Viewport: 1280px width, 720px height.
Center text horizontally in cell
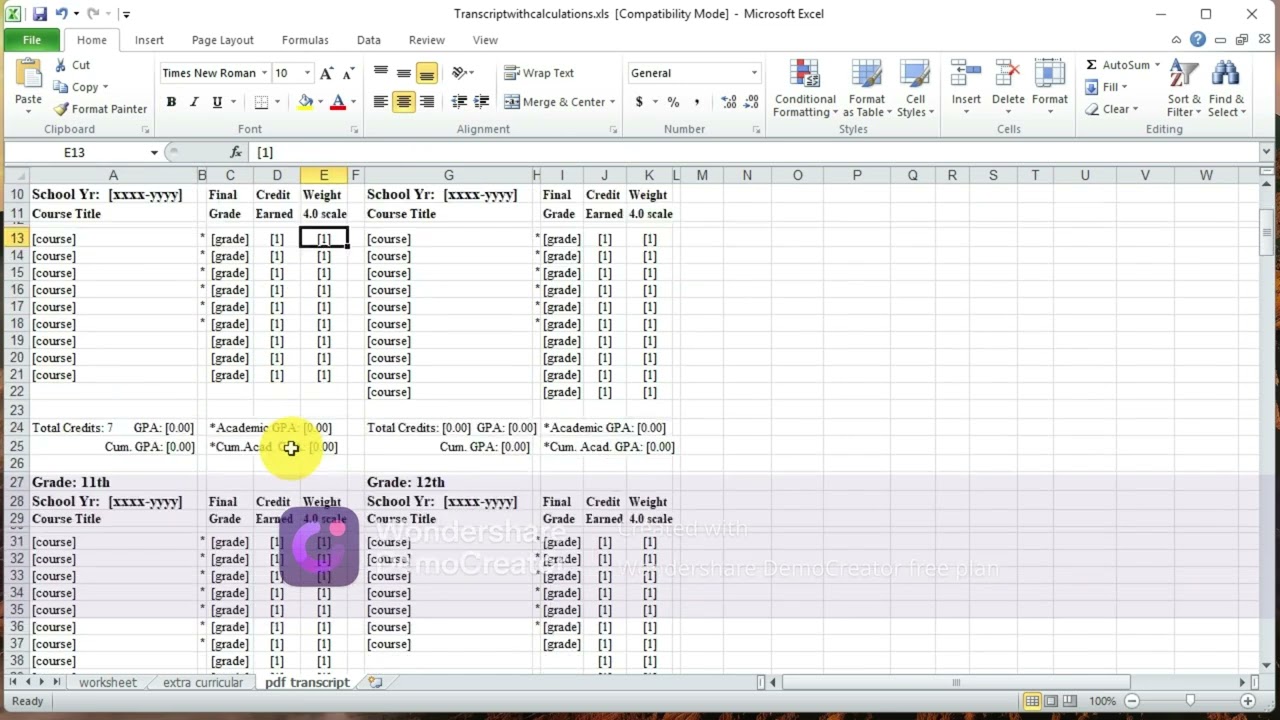point(403,102)
